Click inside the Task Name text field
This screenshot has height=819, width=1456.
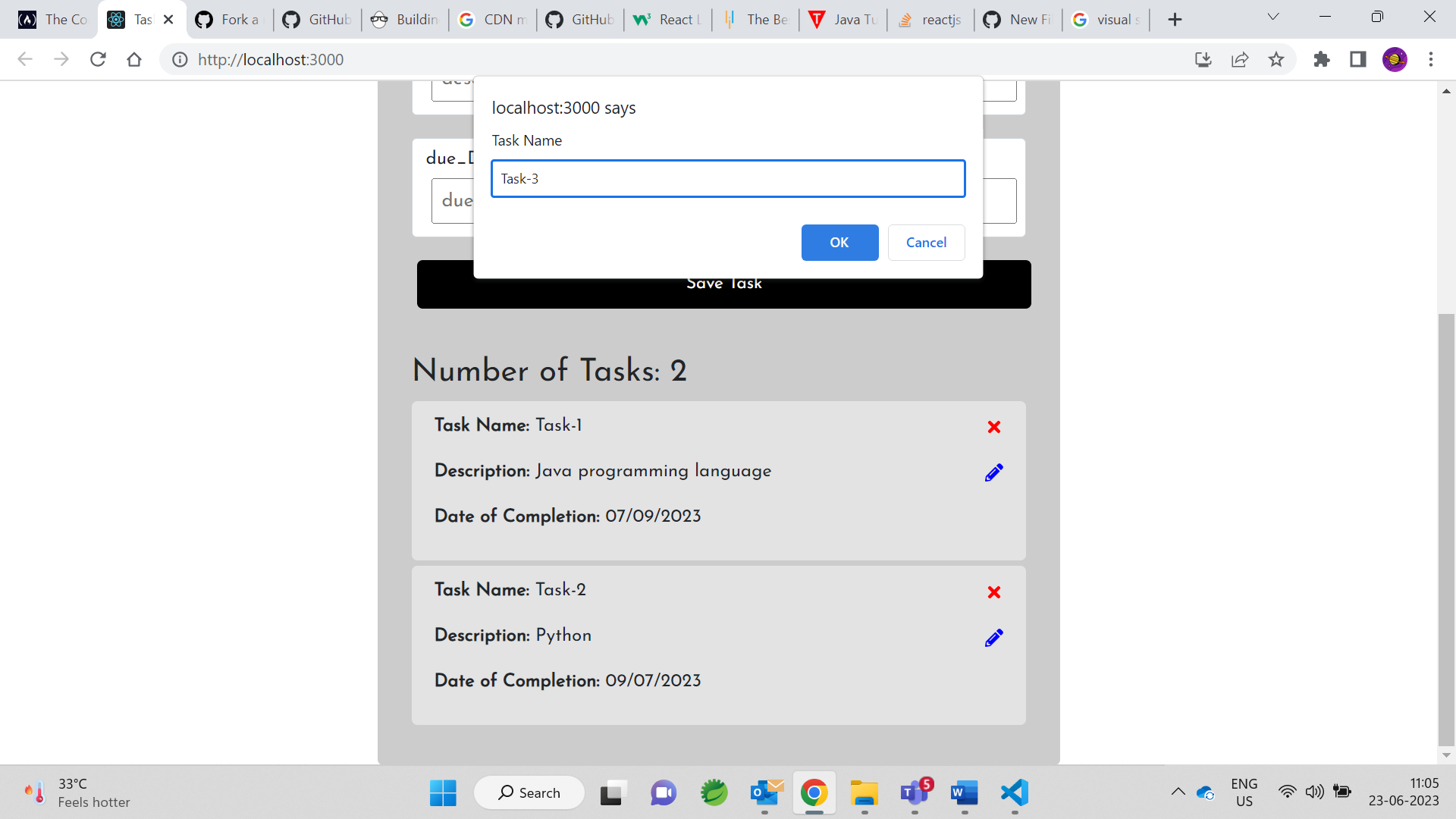pyautogui.click(x=727, y=178)
